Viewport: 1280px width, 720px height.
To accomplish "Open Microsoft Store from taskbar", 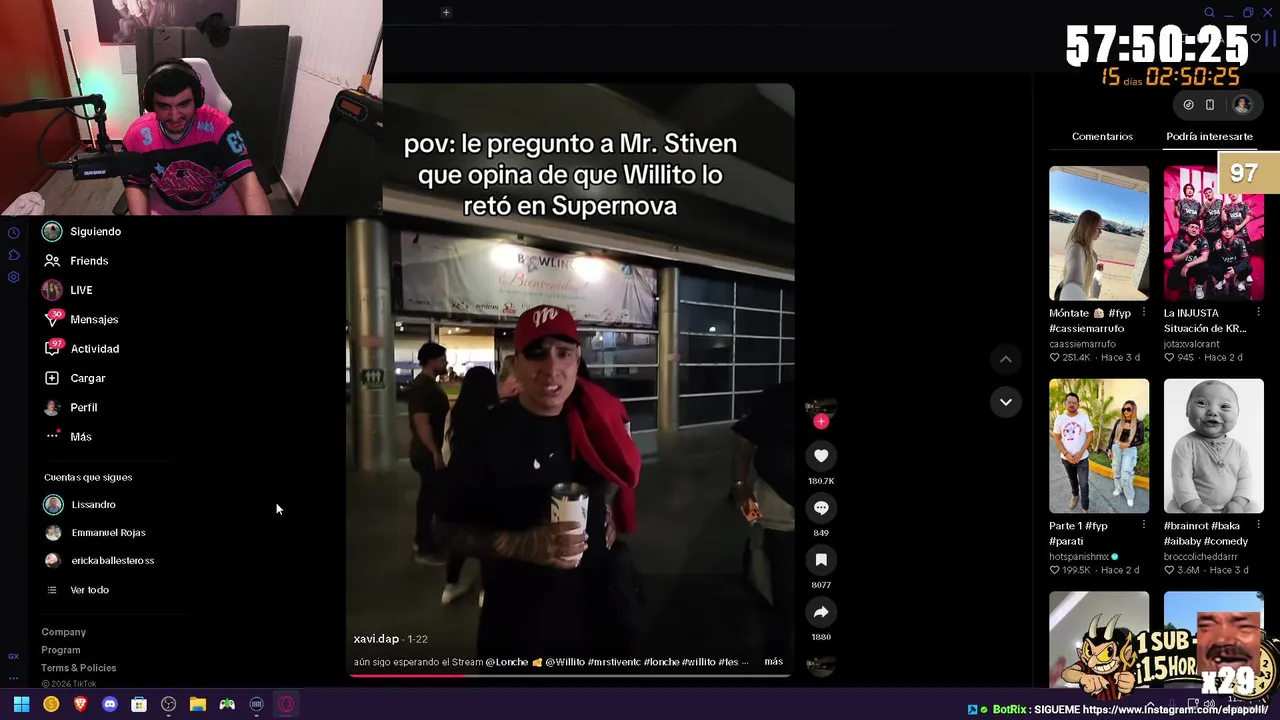I will [x=139, y=704].
